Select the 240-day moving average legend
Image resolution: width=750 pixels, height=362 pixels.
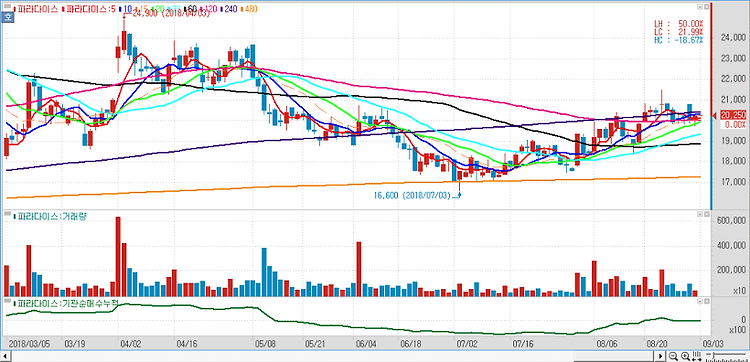pos(230,9)
